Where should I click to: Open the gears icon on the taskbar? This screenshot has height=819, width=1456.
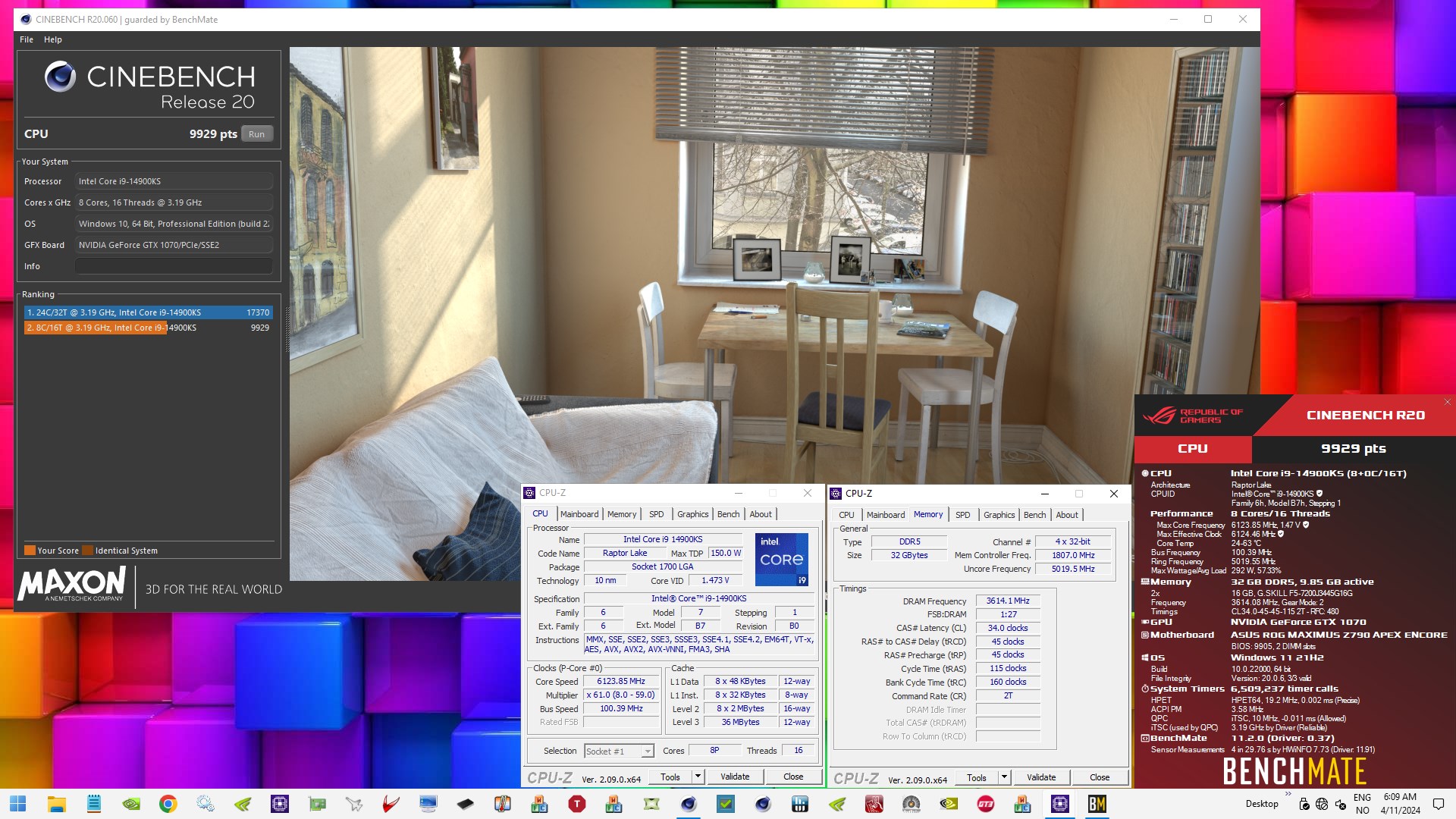(205, 804)
